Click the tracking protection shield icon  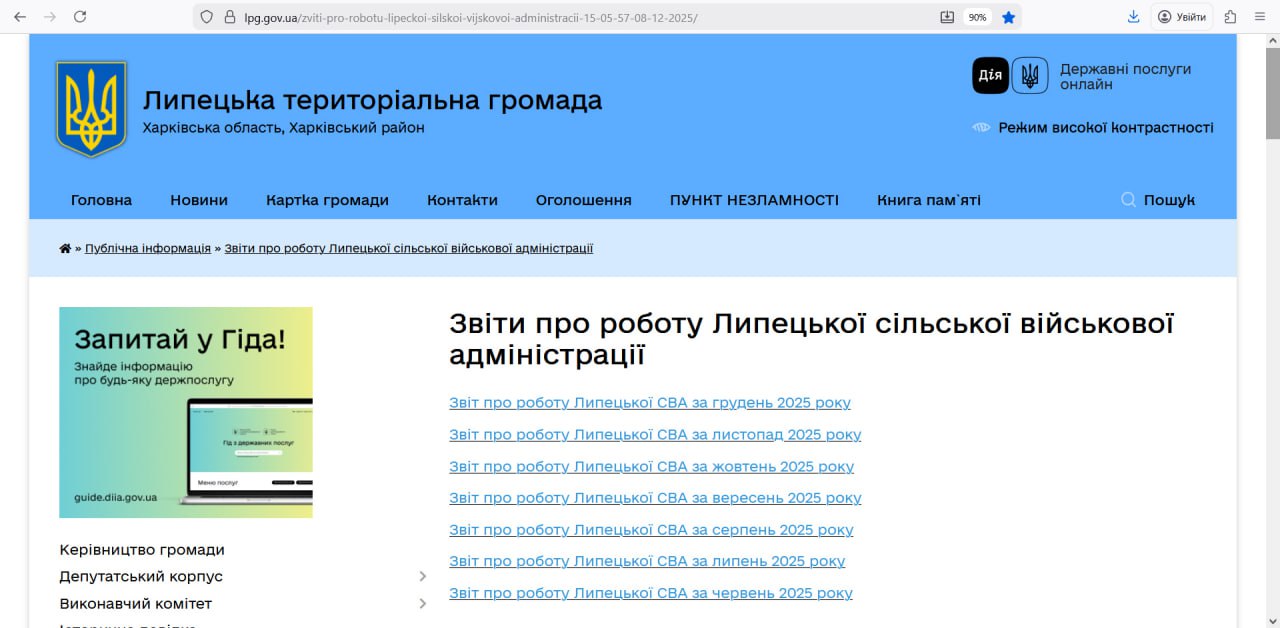207,17
